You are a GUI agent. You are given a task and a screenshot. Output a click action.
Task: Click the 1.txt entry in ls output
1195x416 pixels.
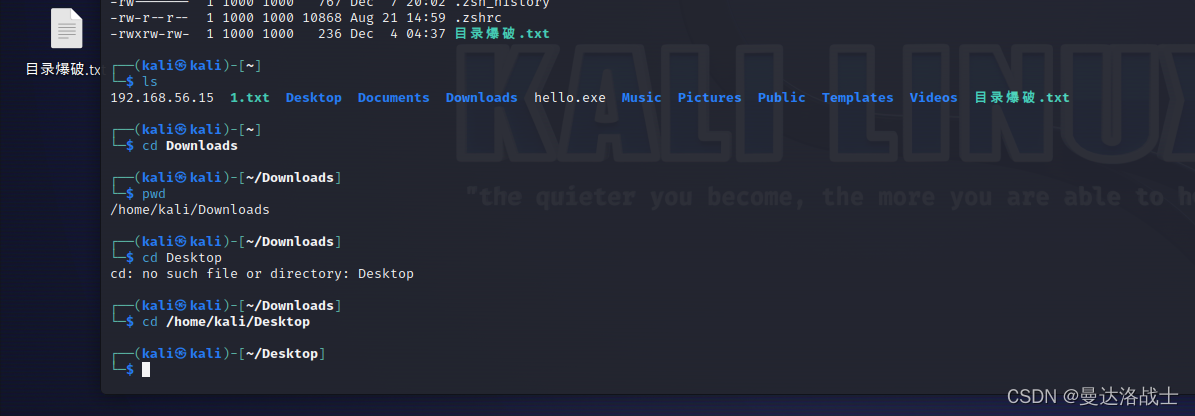250,98
